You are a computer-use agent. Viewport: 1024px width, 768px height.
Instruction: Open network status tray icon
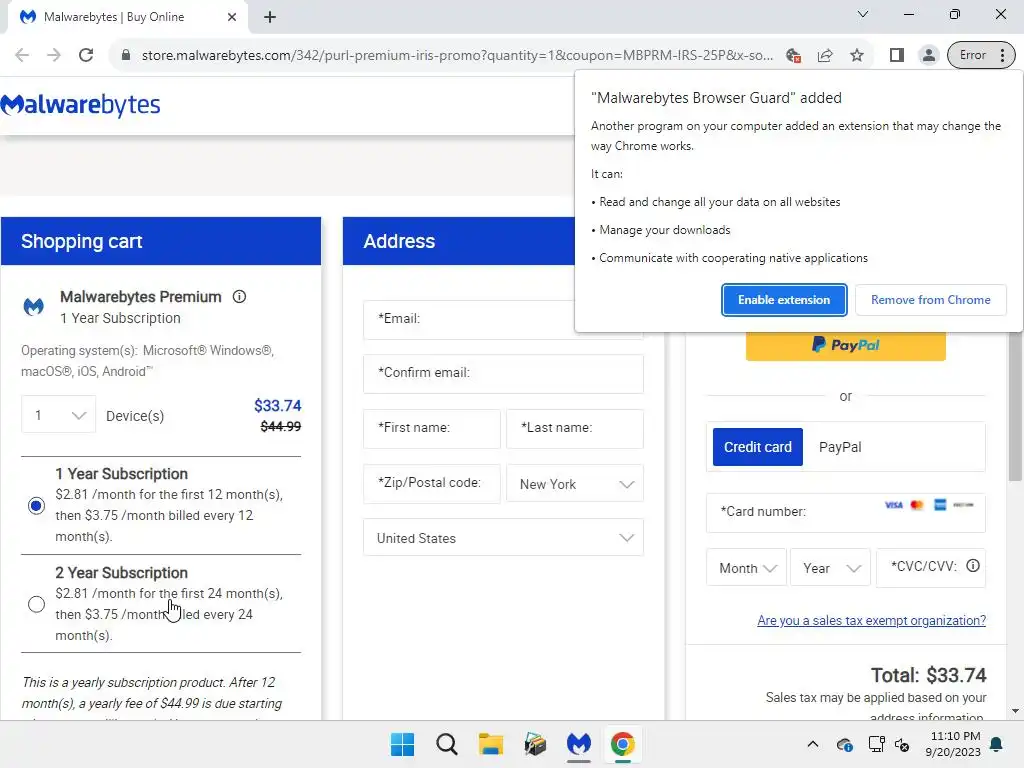(876, 744)
